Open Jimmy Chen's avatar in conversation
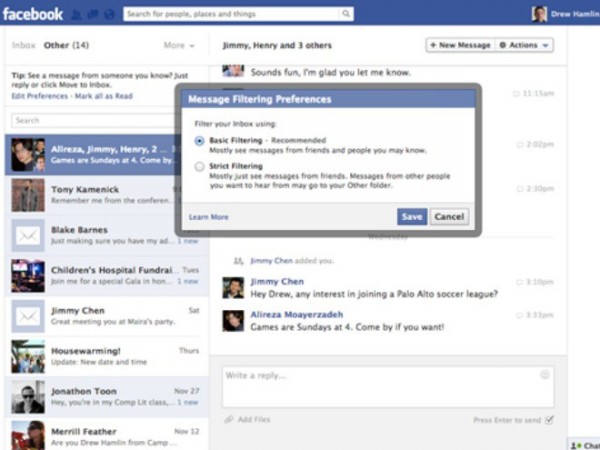 (x=233, y=288)
